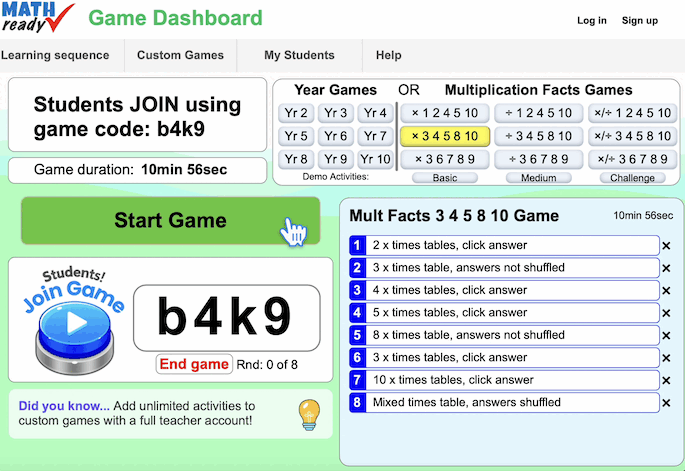Delete activity 8 via its X icon
Screen dimensions: 685x471
coord(666,403)
